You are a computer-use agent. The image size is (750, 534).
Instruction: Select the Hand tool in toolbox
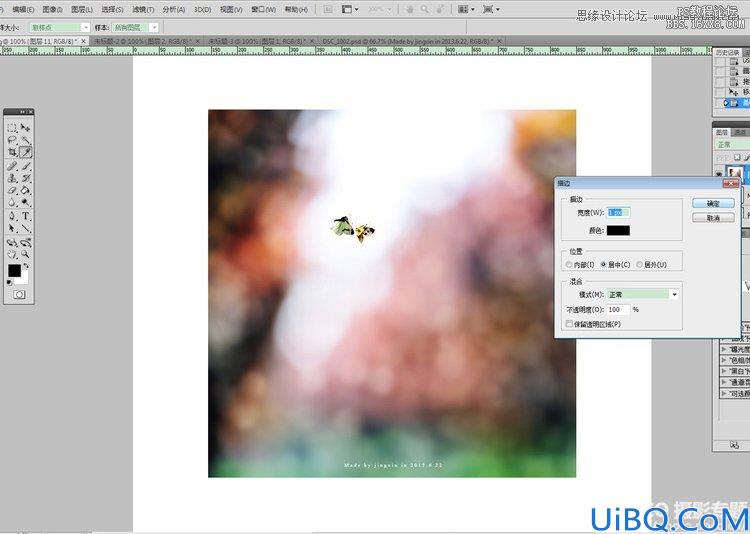pyautogui.click(x=12, y=254)
